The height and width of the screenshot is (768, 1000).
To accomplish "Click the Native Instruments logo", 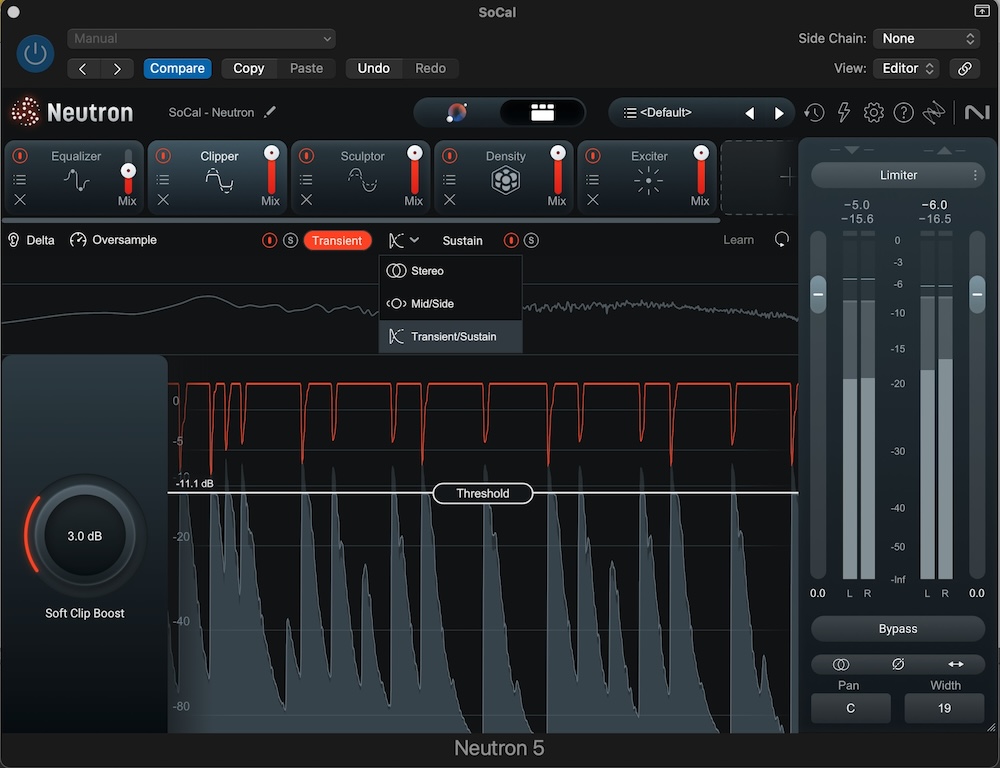I will (977, 113).
